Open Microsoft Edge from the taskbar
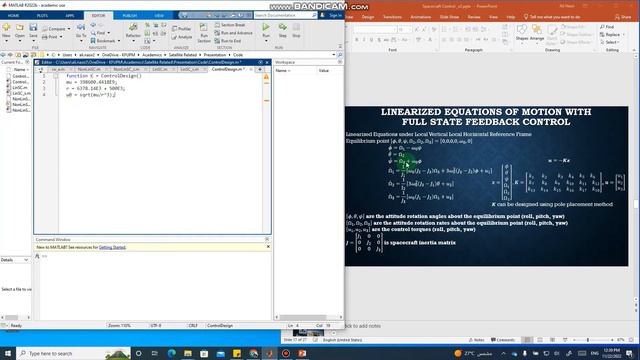640x360 pixels. point(171,353)
